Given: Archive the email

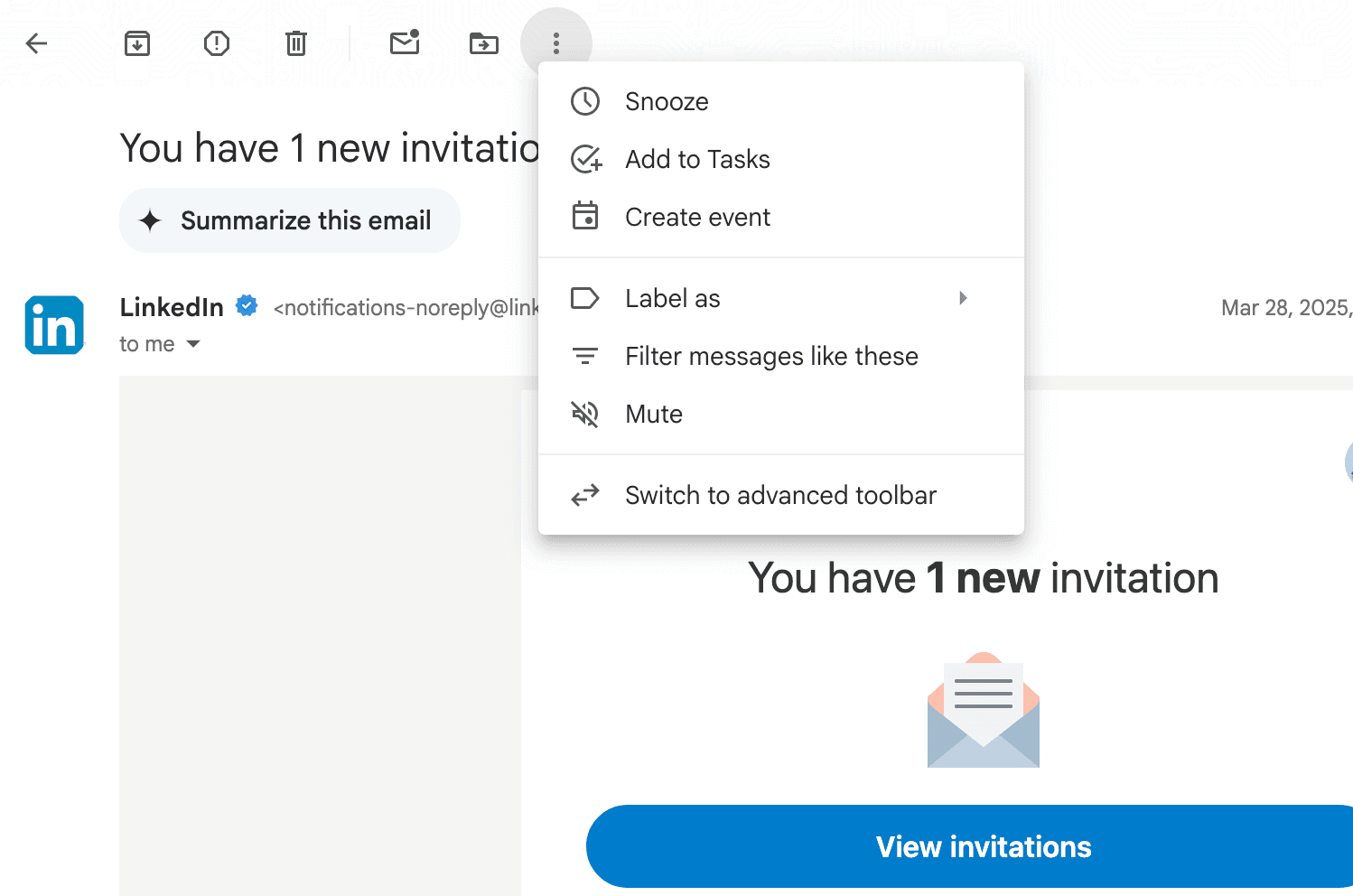Looking at the screenshot, I should [x=137, y=42].
